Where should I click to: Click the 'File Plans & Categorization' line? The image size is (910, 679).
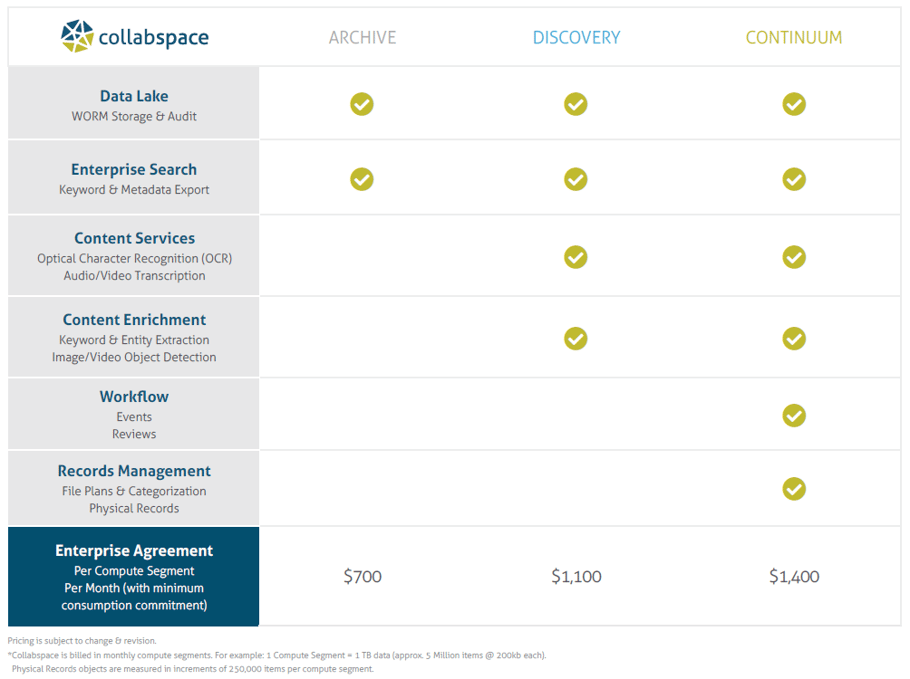[134, 492]
